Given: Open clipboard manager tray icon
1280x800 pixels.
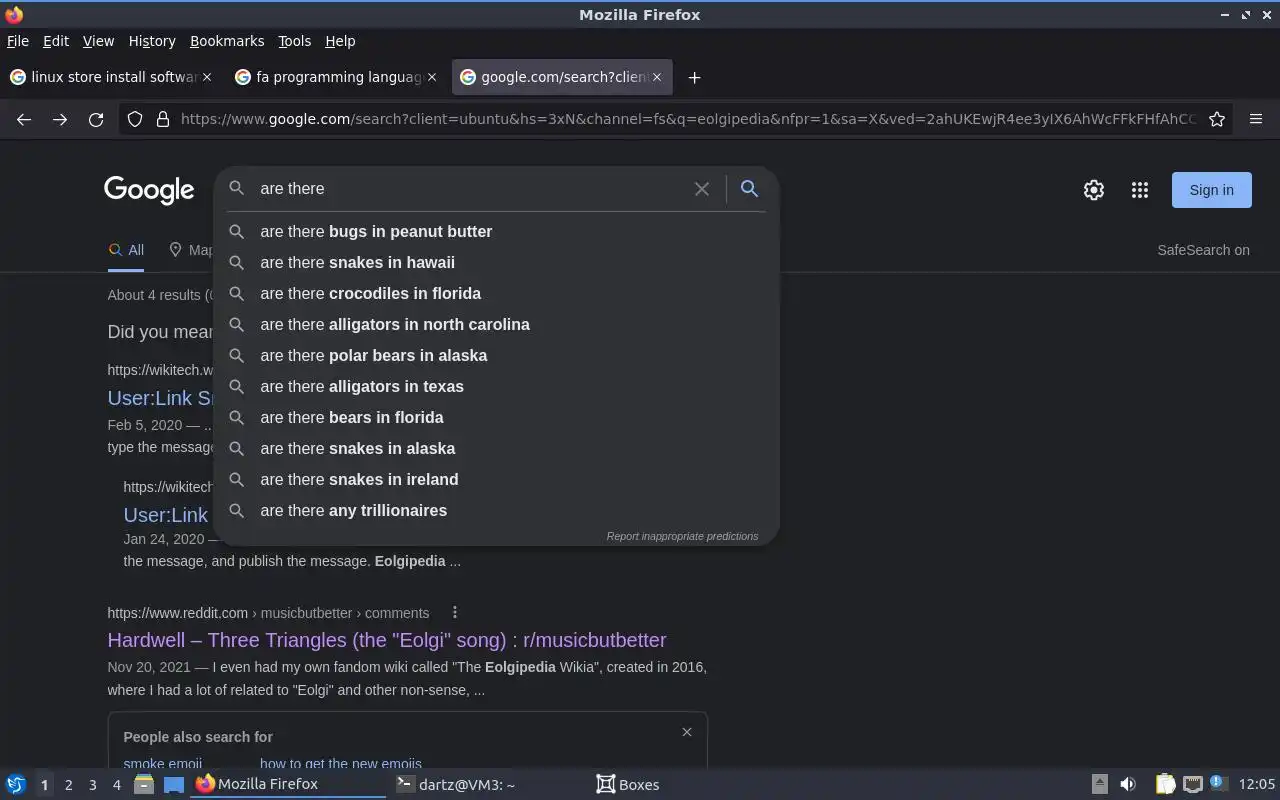Looking at the screenshot, I should [x=1165, y=784].
